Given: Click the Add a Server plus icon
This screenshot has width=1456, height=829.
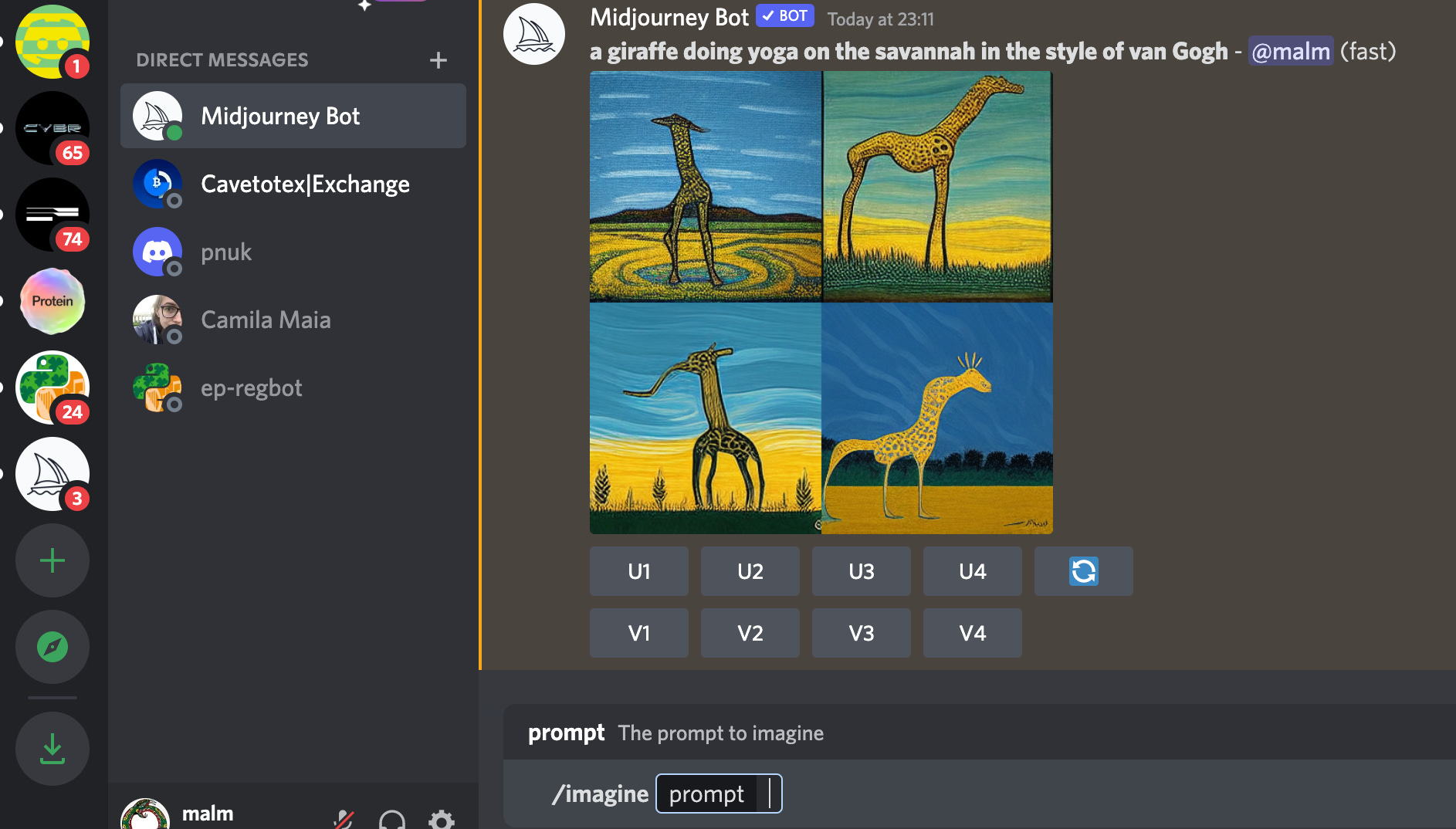Looking at the screenshot, I should pos(52,560).
